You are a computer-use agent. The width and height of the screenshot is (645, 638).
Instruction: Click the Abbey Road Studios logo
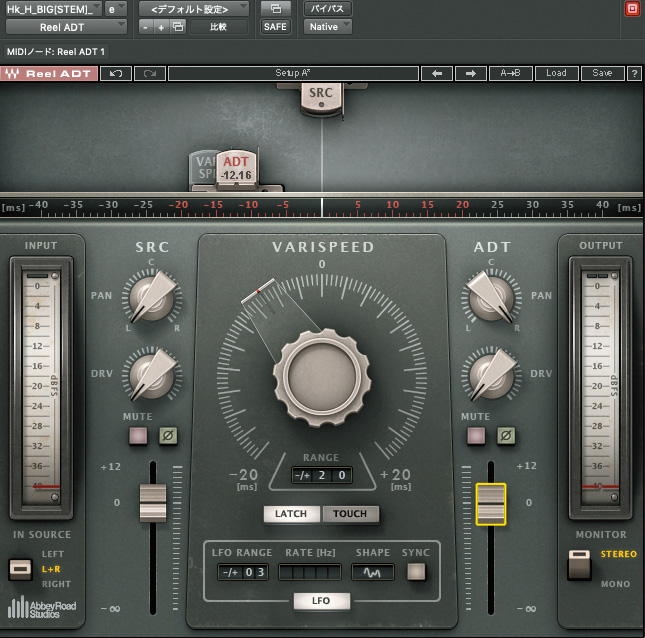pyautogui.click(x=42, y=607)
